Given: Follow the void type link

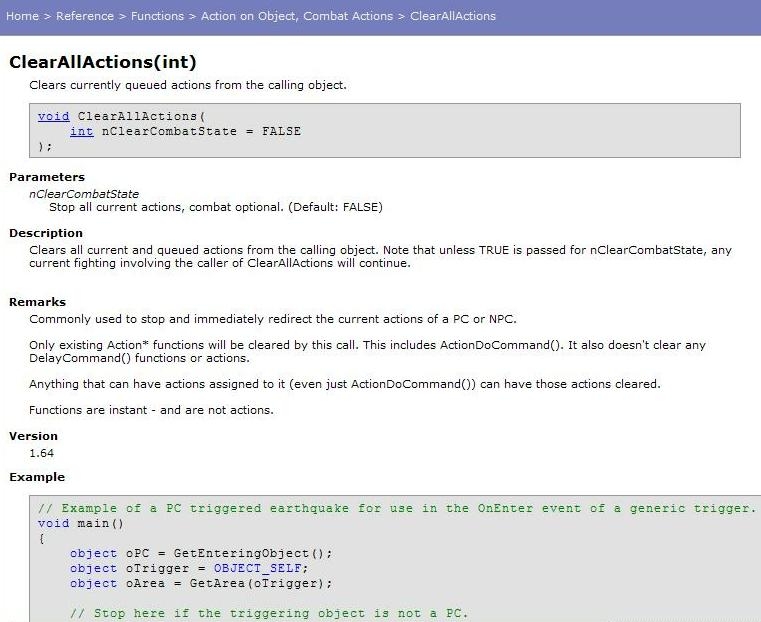Looking at the screenshot, I should pos(53,116).
